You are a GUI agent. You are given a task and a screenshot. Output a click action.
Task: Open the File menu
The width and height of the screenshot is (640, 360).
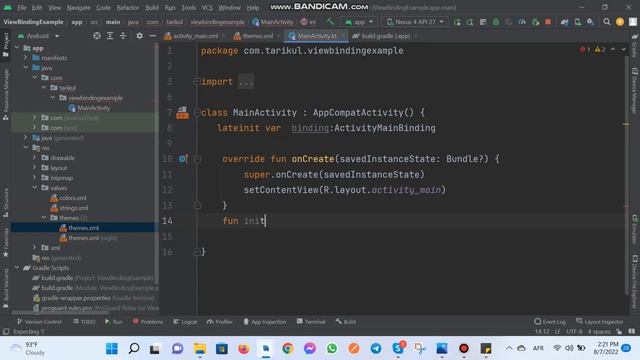coord(22,7)
